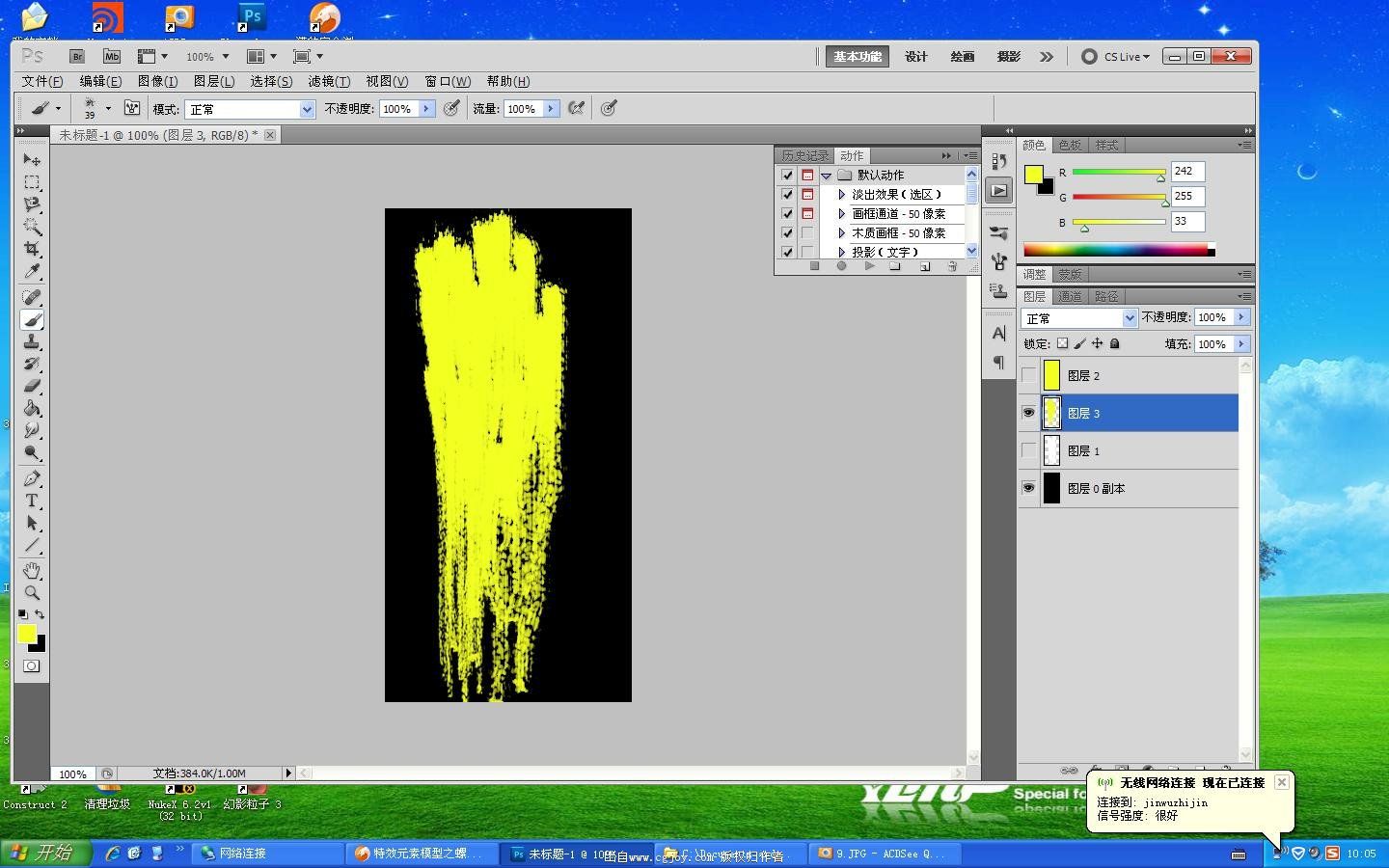Delete action with the trash icon
The image size is (1389, 868).
(952, 266)
